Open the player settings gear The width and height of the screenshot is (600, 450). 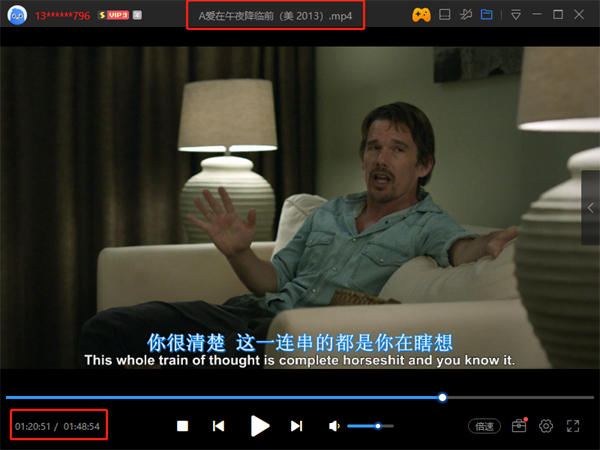[x=546, y=426]
